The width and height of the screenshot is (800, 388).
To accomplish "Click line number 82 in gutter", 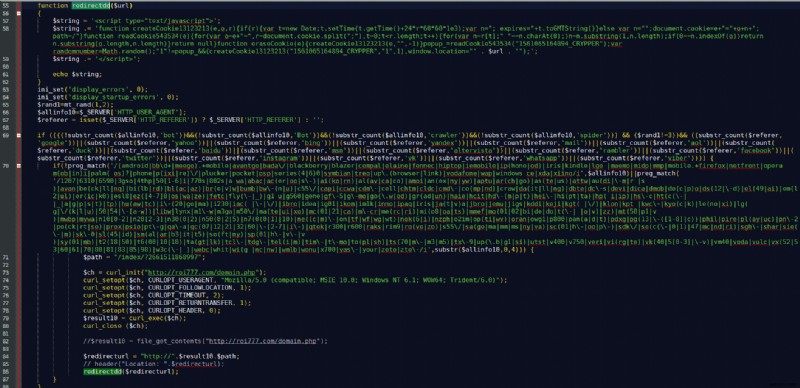I will click(6, 341).
